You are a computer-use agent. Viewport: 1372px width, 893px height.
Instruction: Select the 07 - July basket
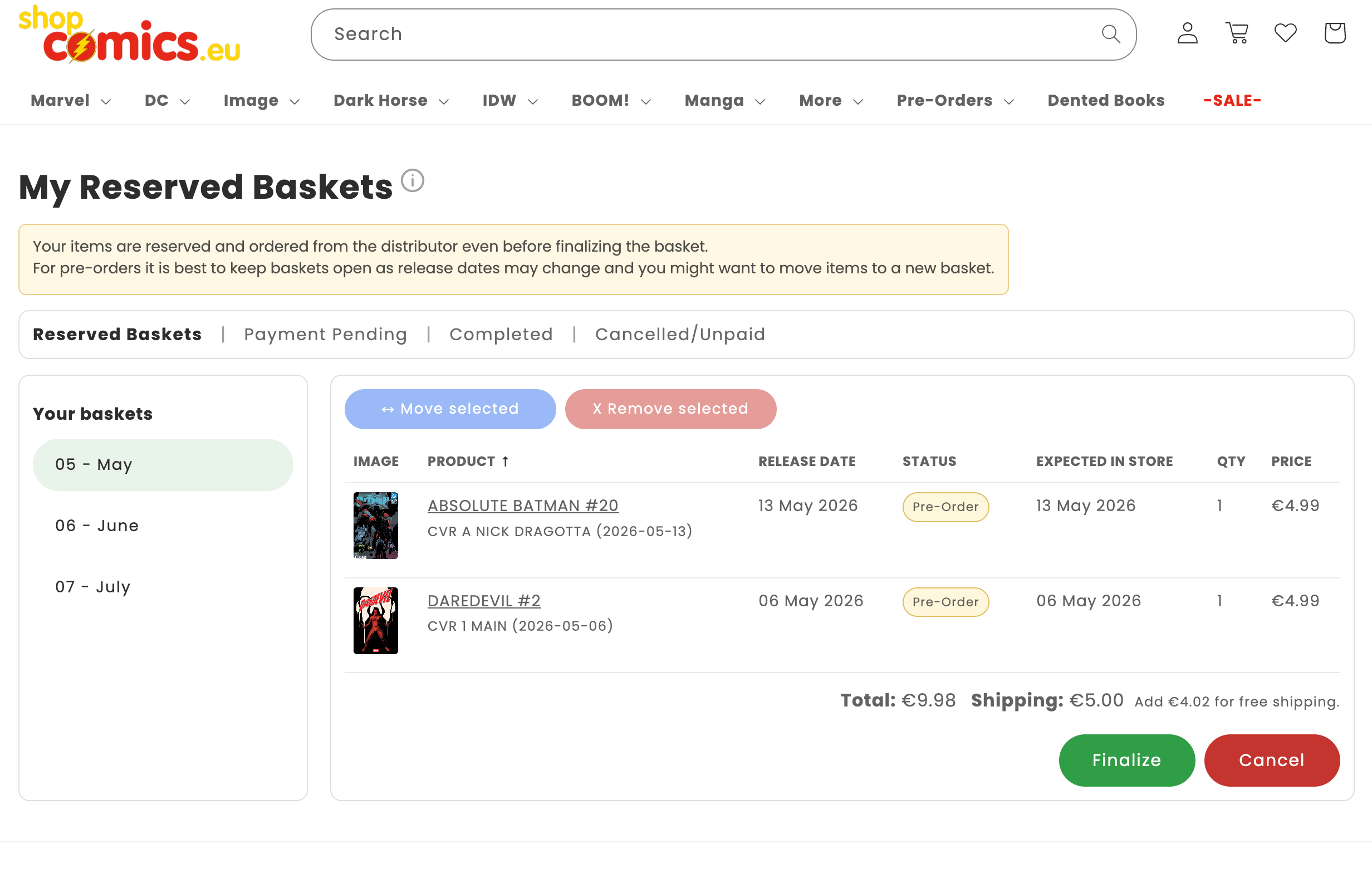[163, 587]
